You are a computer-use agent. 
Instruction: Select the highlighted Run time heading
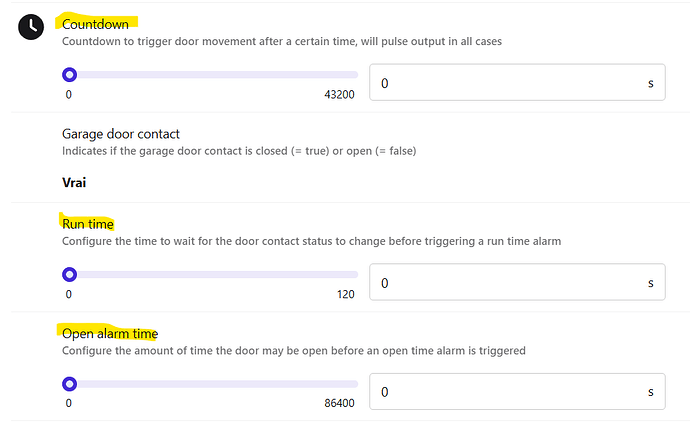pyautogui.click(x=88, y=224)
